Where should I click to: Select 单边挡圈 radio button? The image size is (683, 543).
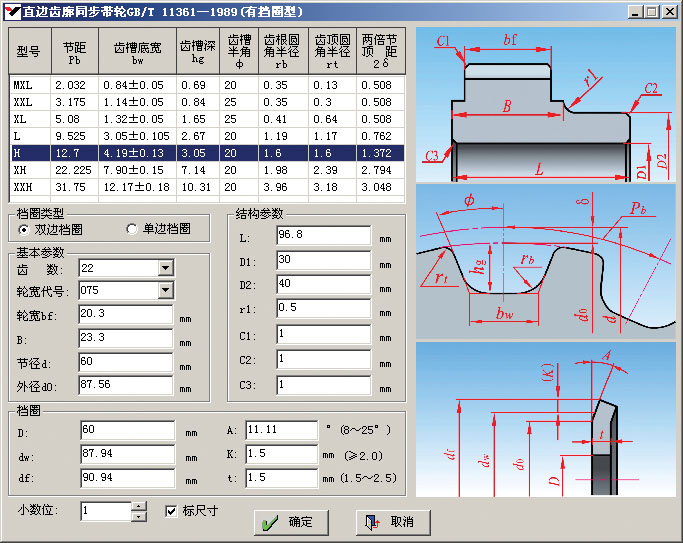132,229
